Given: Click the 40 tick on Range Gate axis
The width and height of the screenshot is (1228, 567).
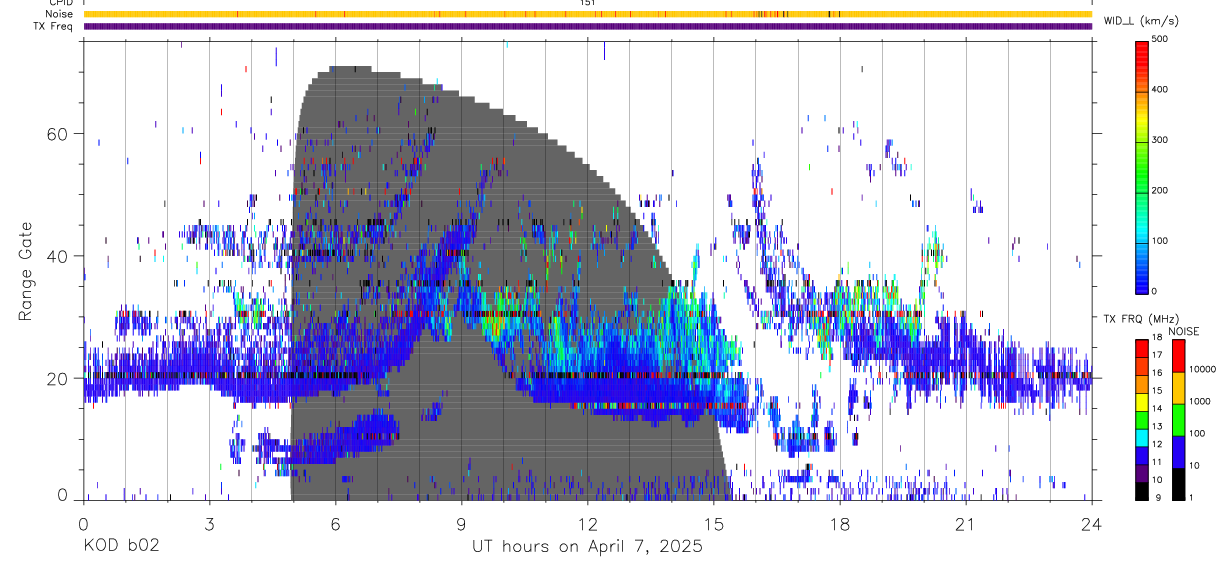Looking at the screenshot, I should [x=57, y=256].
